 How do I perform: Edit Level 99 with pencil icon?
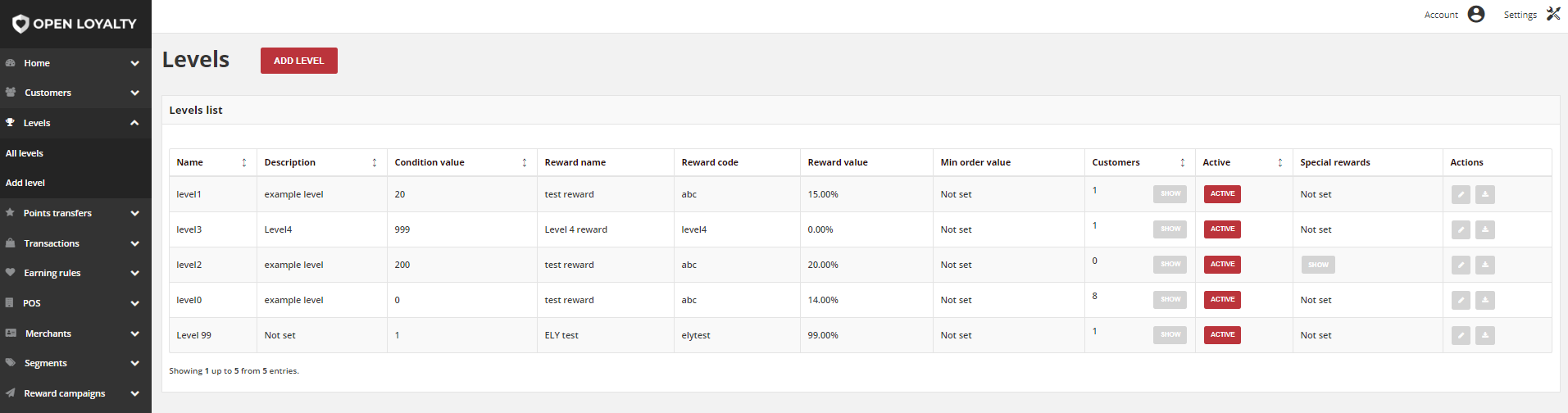coord(1461,335)
